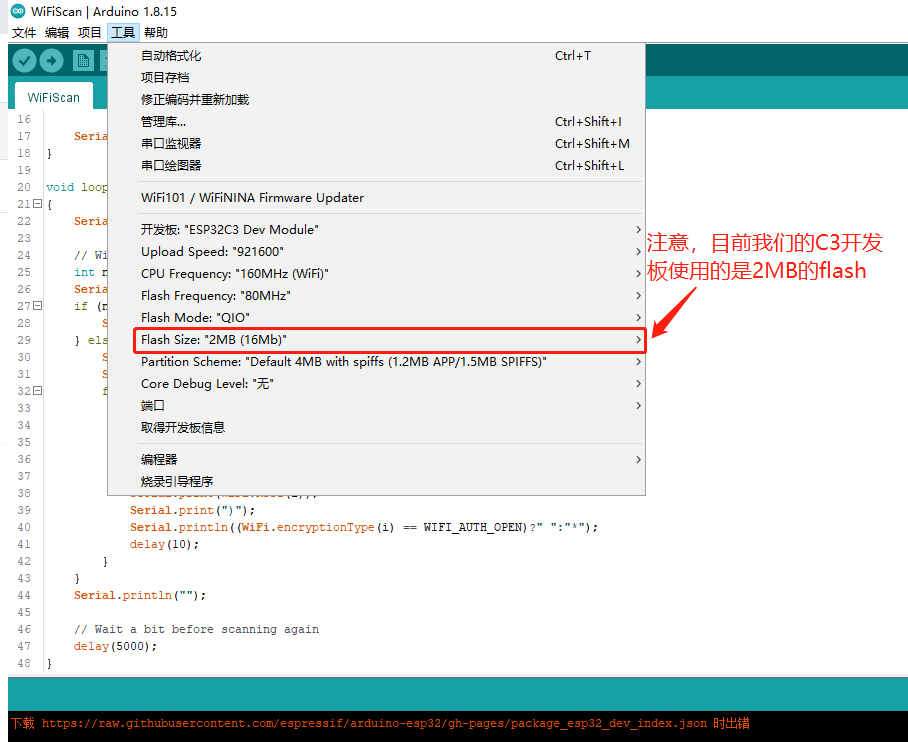Screen dimensions: 908x742
Task: Choose 自动格式化 from the tools menu
Action: pyautogui.click(x=376, y=56)
